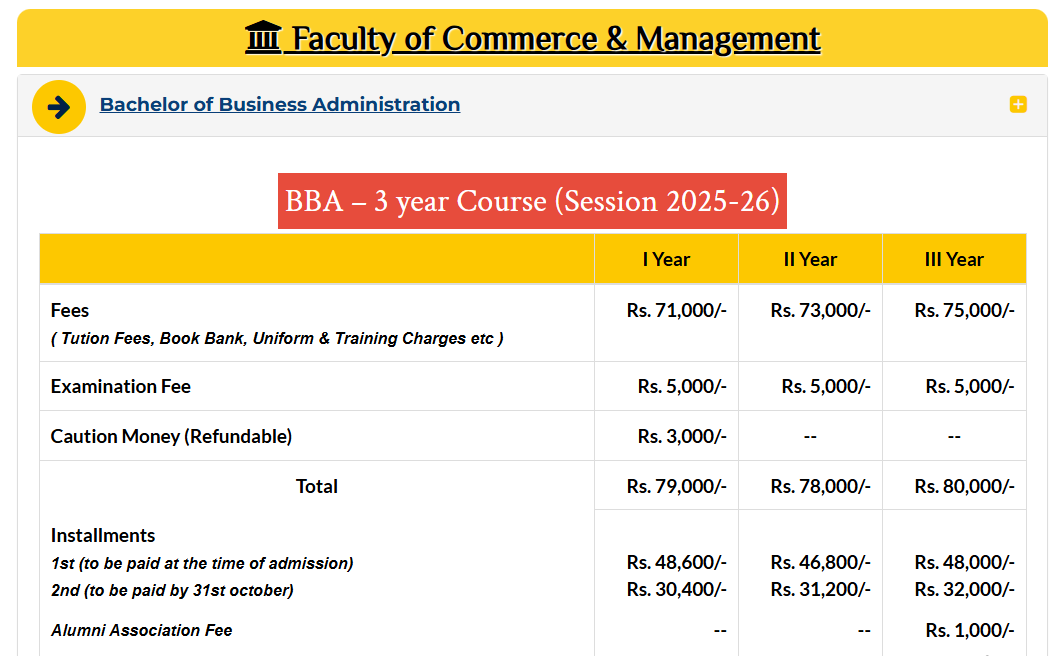Select the I Year column header
1057x656 pixels.
tap(665, 258)
